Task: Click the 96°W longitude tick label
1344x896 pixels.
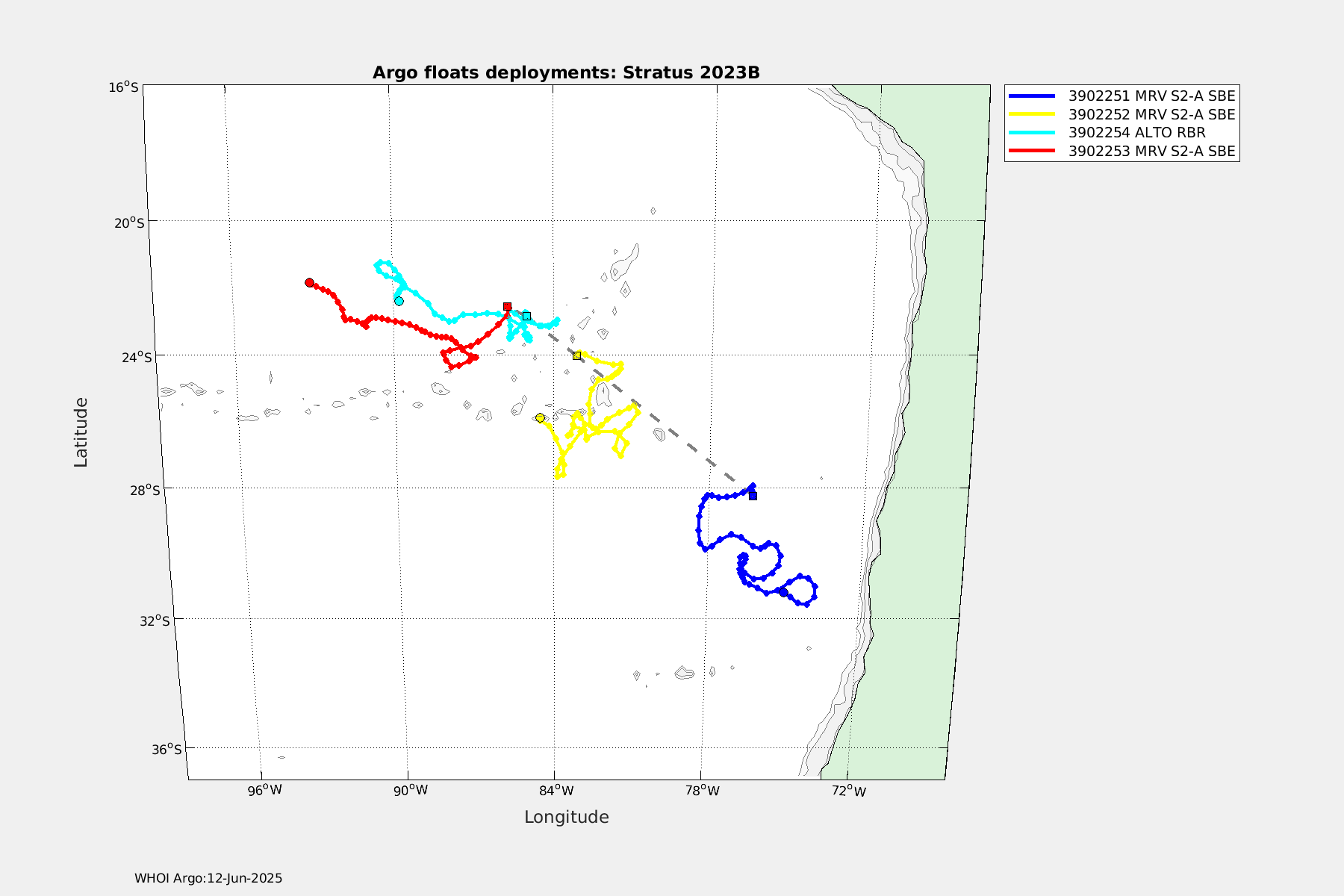Action: [x=265, y=790]
